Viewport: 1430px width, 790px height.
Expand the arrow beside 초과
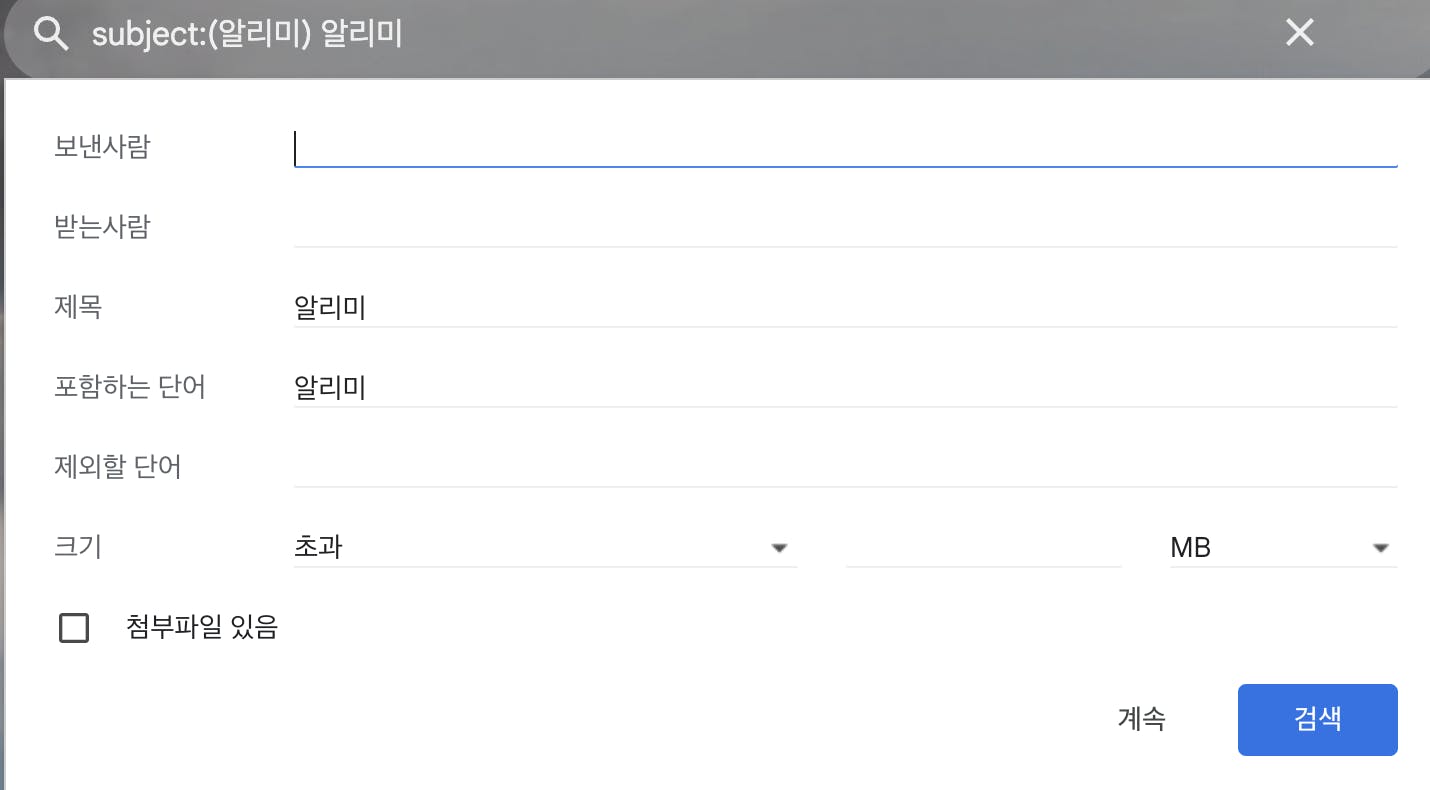pyautogui.click(x=780, y=548)
